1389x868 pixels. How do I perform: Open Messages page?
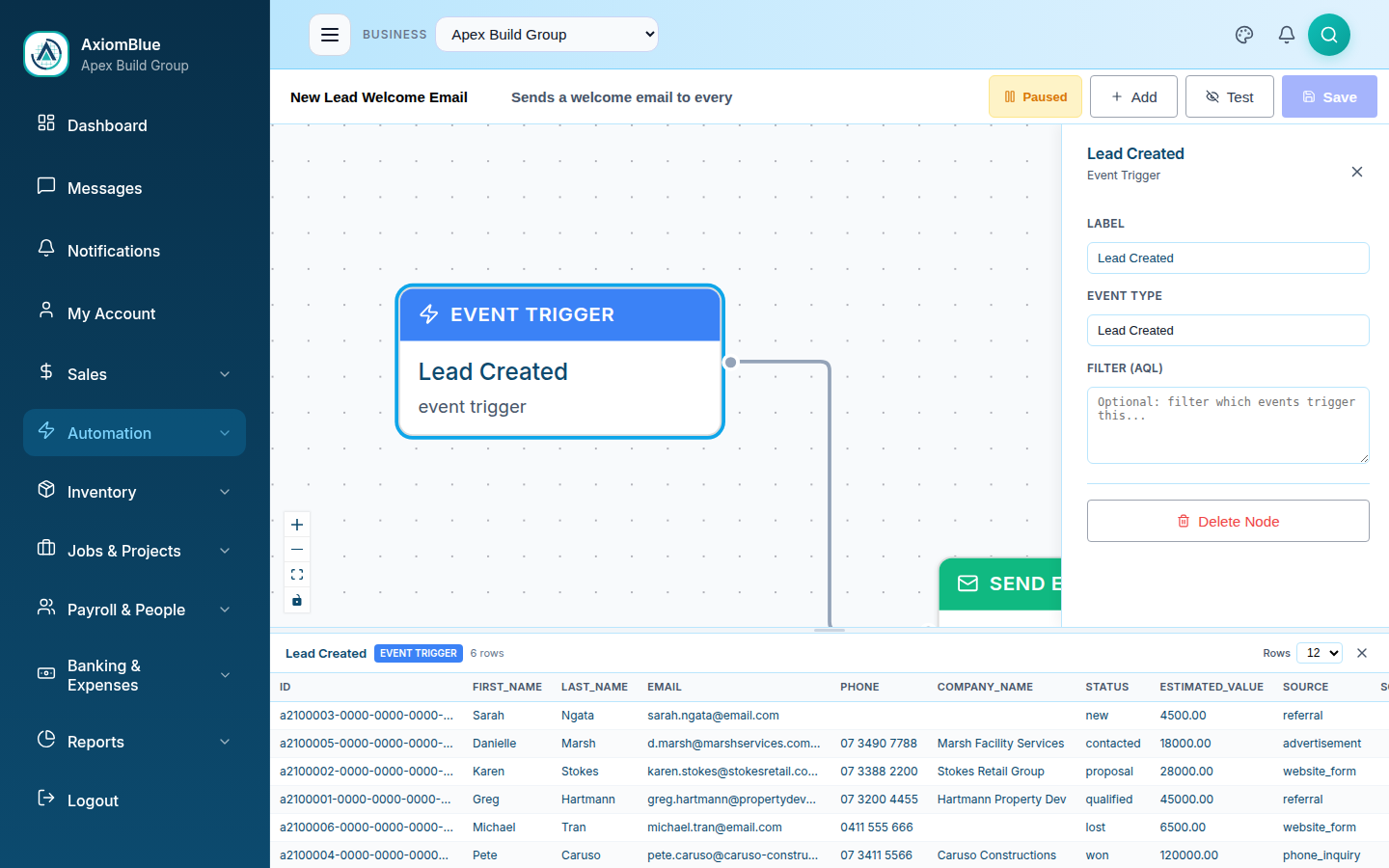(134, 188)
